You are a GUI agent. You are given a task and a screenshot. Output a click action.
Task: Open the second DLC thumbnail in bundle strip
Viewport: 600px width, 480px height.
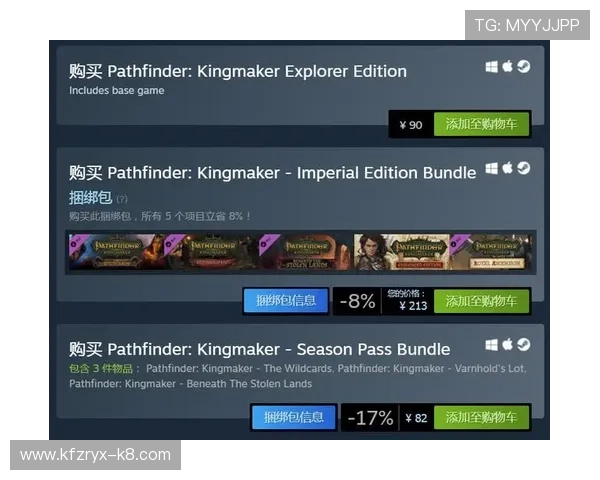point(211,252)
